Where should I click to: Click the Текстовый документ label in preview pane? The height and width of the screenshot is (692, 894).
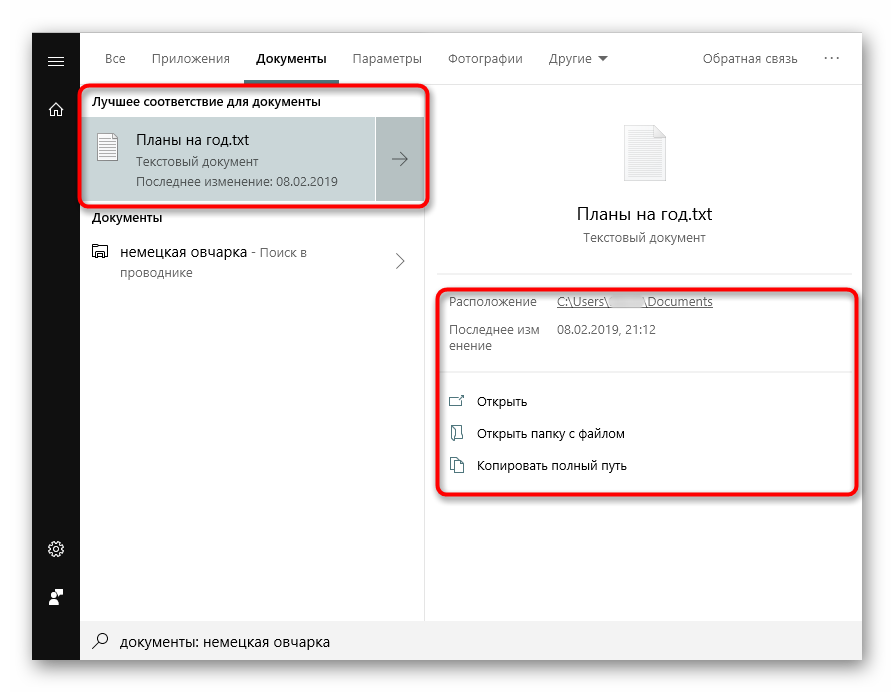pyautogui.click(x=644, y=238)
